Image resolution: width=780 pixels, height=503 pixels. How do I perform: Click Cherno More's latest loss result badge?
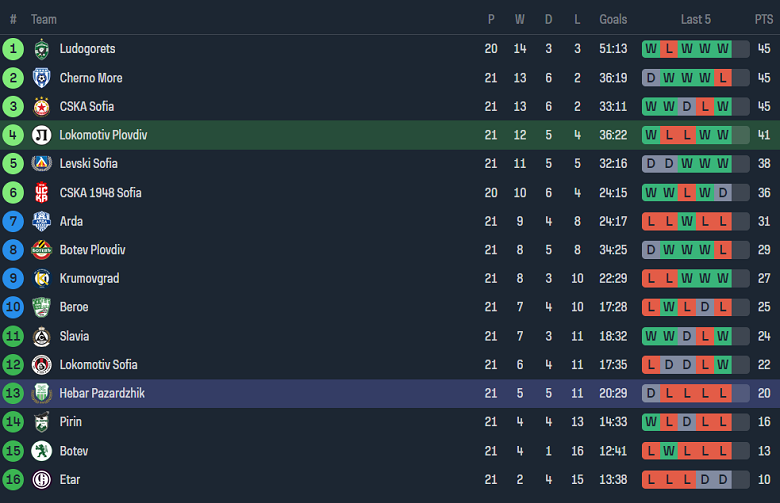point(723,77)
